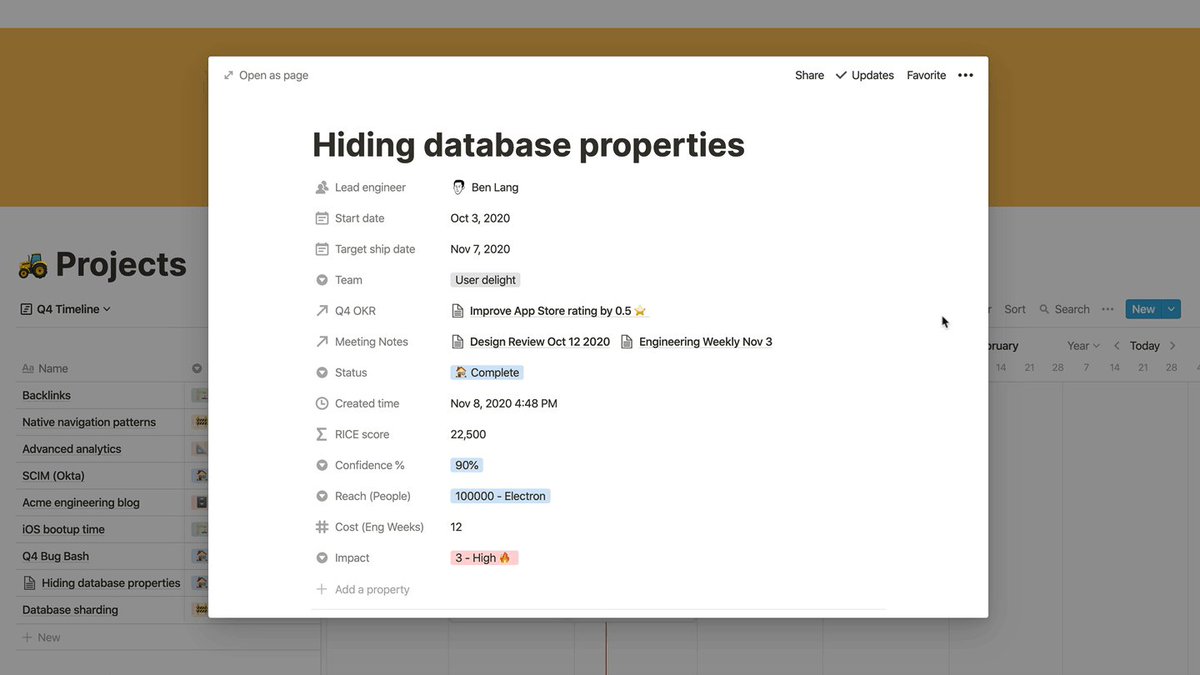Viewport: 1200px width, 675px height.
Task: Open the Database sharding row
Action: [x=70, y=610]
